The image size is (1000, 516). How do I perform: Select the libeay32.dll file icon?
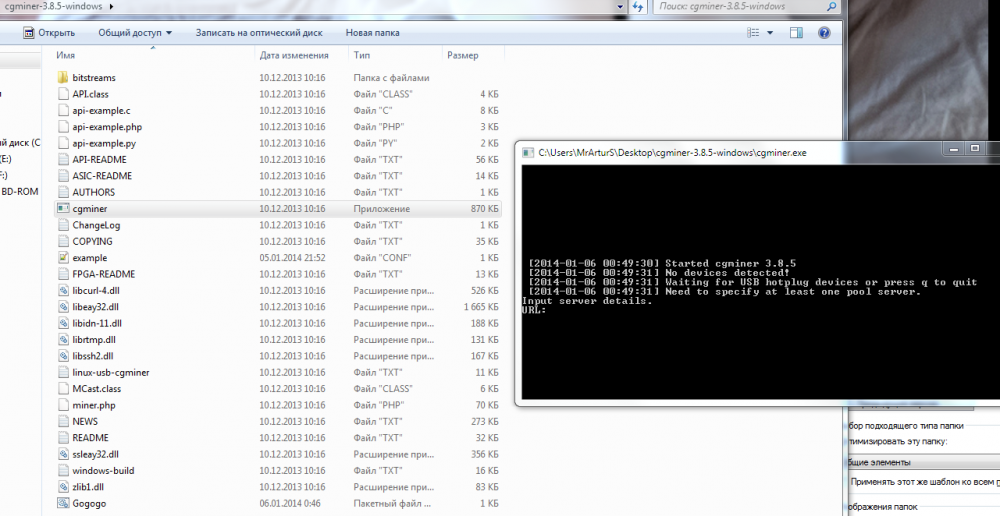coord(62,307)
